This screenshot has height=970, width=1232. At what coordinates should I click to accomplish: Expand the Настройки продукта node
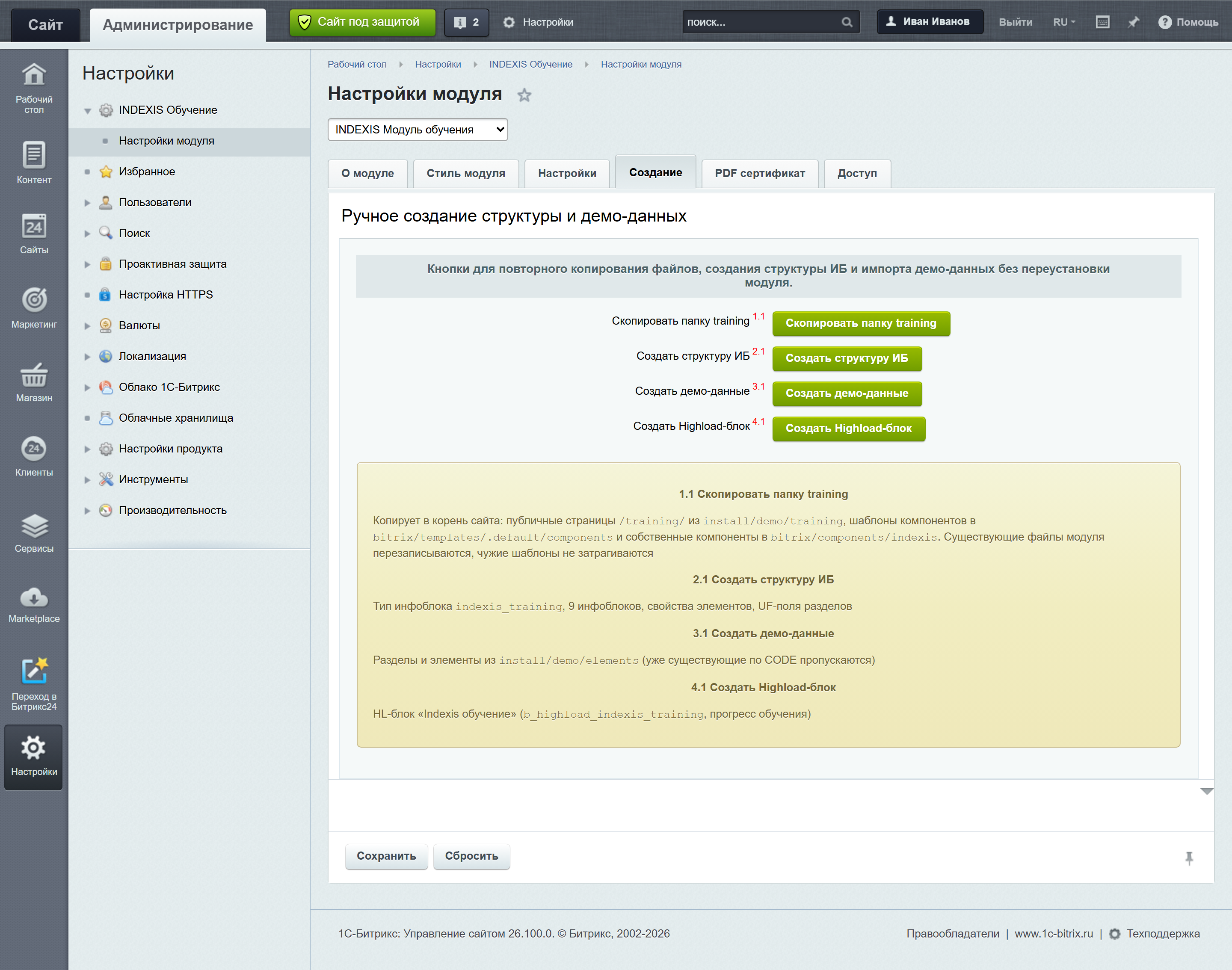coord(87,449)
